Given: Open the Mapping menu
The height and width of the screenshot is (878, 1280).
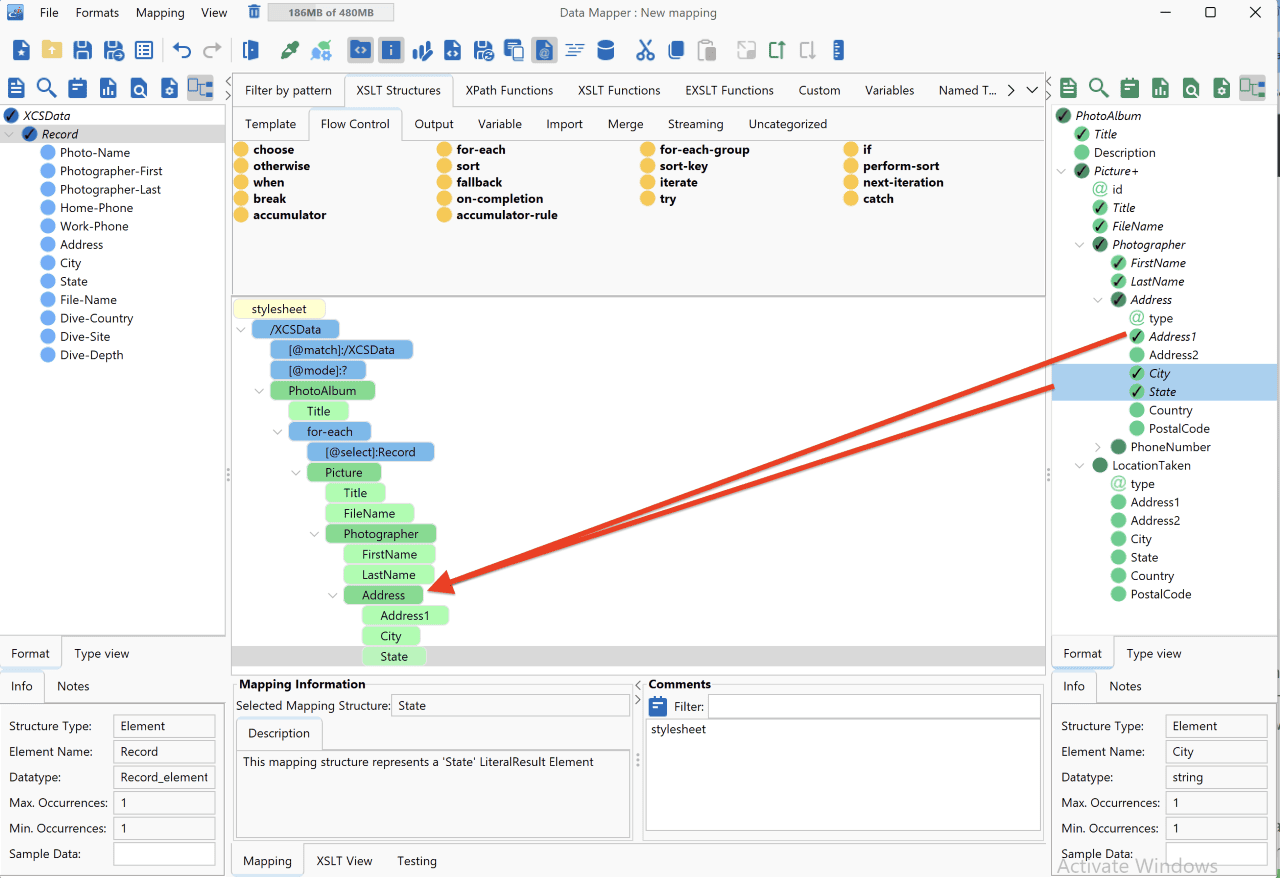Looking at the screenshot, I should (160, 13).
